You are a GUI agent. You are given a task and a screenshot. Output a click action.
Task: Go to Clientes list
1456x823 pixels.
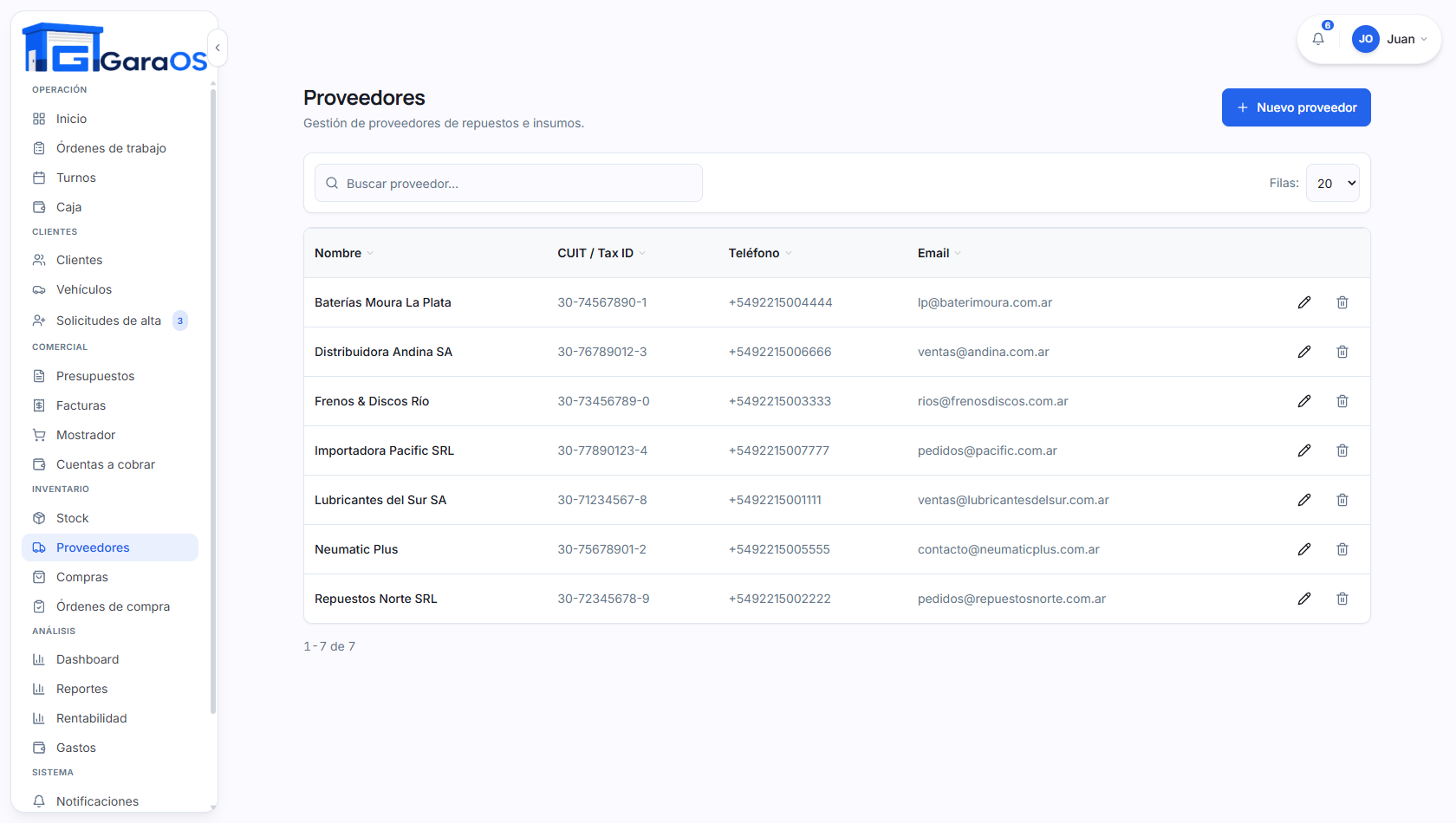110,260
